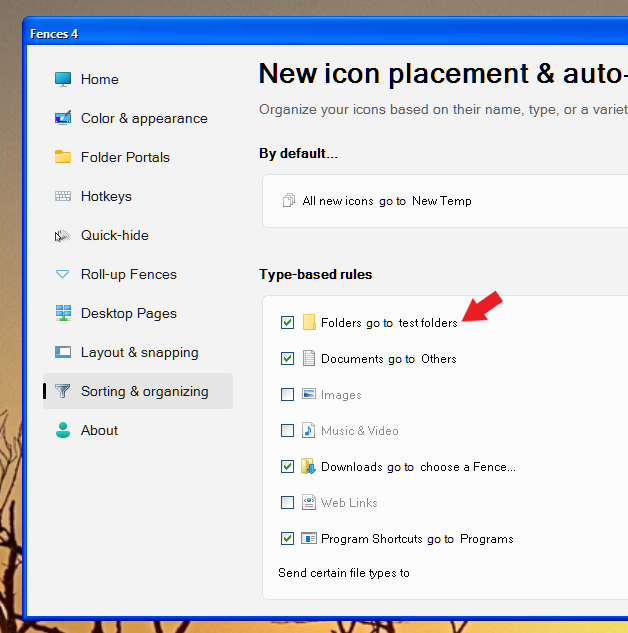Check the Music & Video checkbox

click(x=287, y=430)
